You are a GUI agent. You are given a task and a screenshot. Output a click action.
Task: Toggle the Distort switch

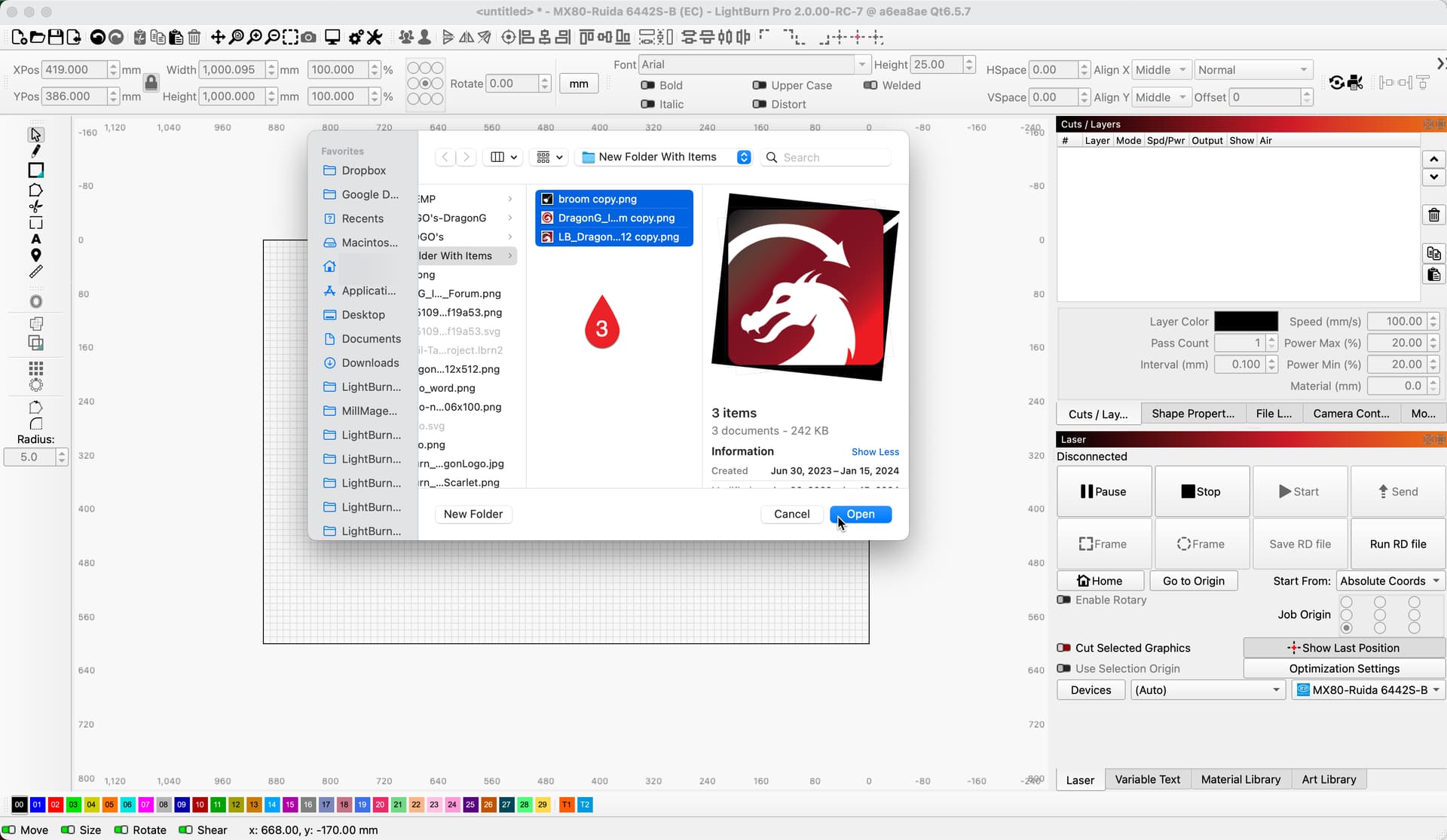coord(759,104)
